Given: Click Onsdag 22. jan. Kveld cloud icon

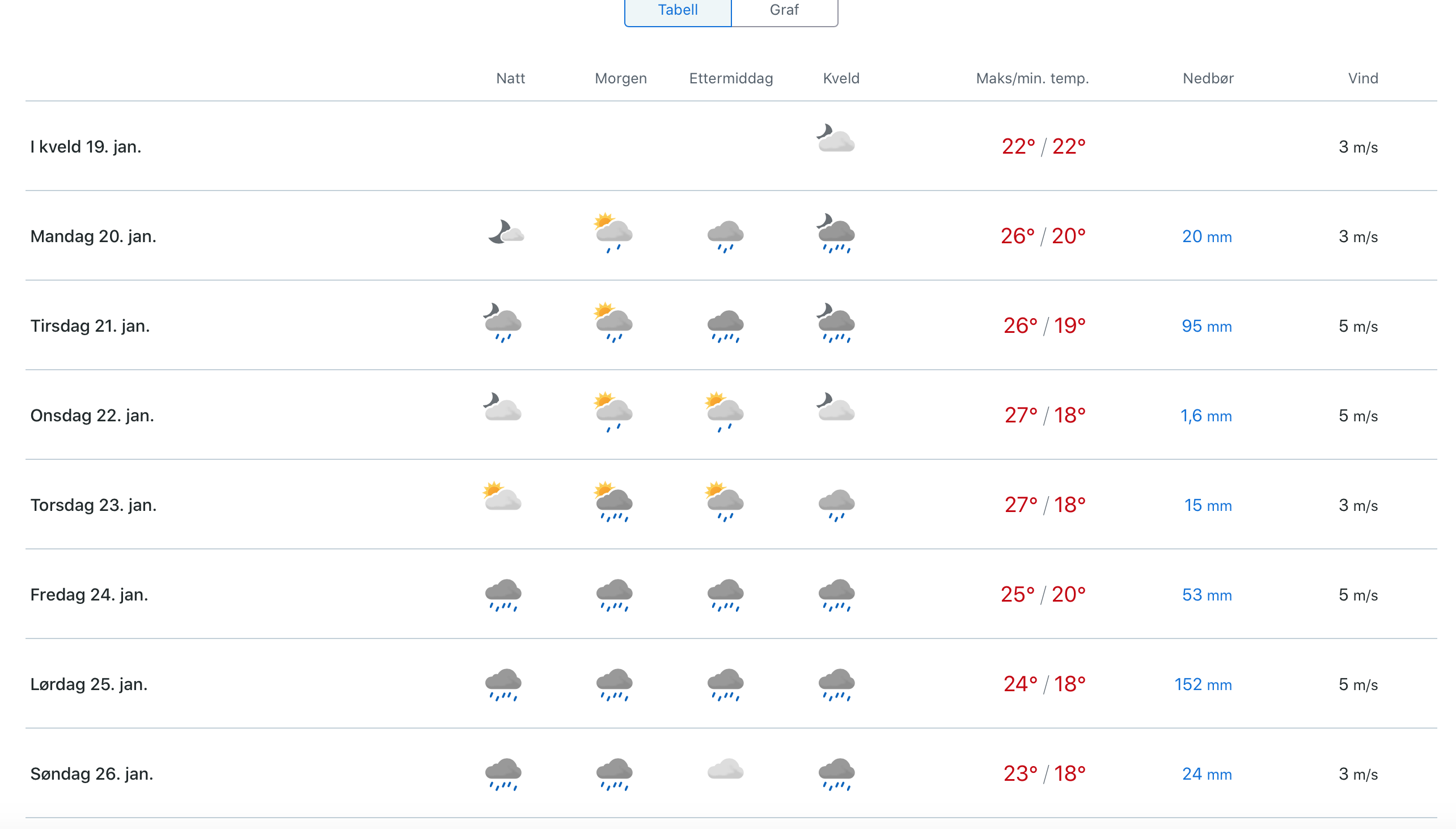Looking at the screenshot, I should (x=835, y=407).
